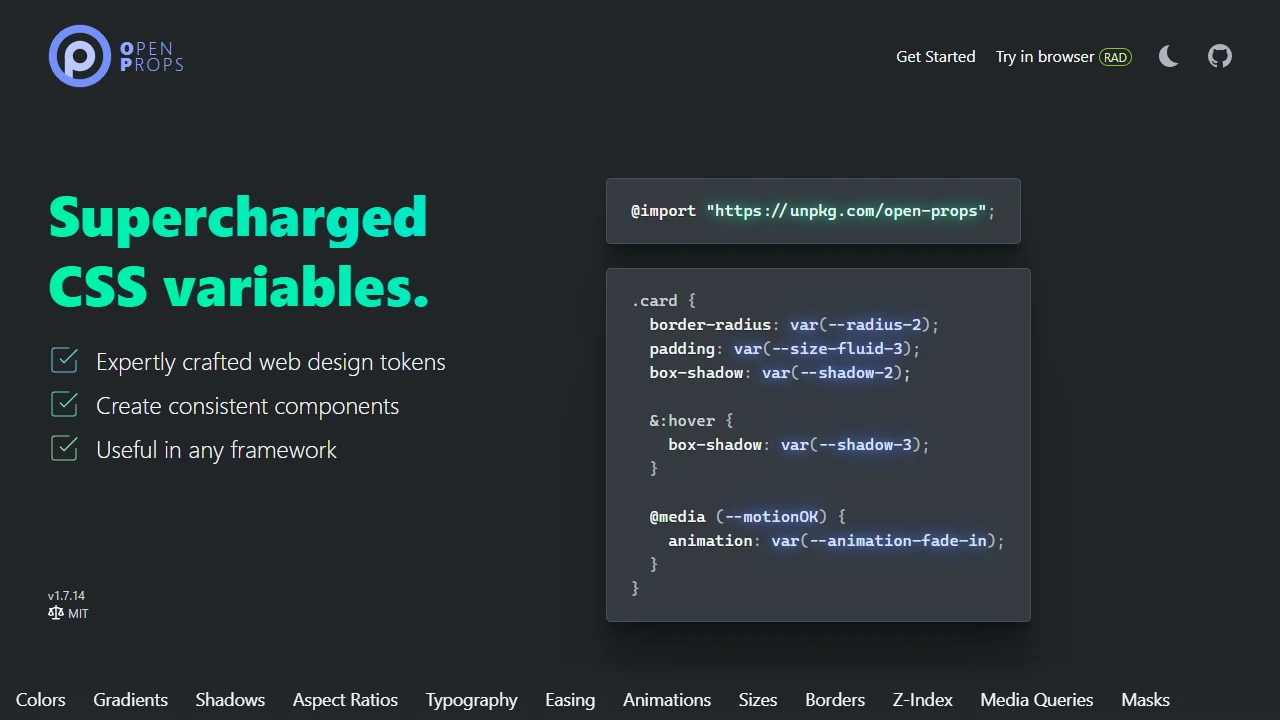Image resolution: width=1280 pixels, height=720 pixels.
Task: Click the checkmark beside Create consistent components
Action: point(63,405)
